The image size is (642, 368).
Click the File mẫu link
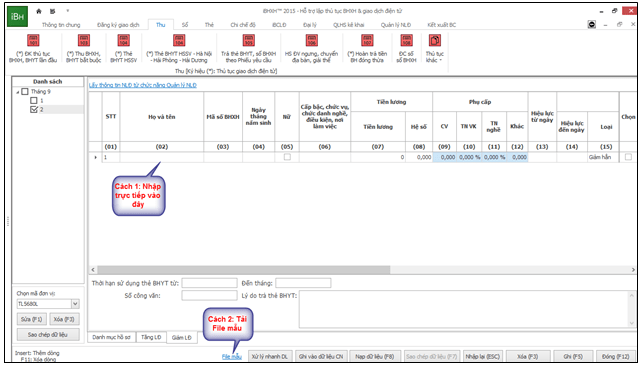[x=232, y=357]
